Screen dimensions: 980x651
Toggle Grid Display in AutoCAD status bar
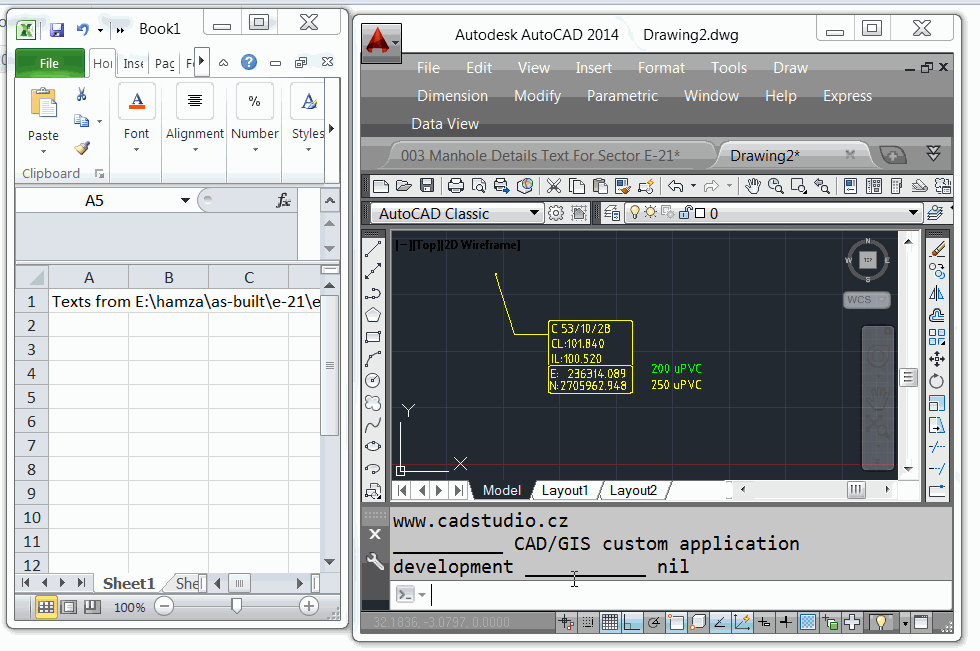pos(610,622)
